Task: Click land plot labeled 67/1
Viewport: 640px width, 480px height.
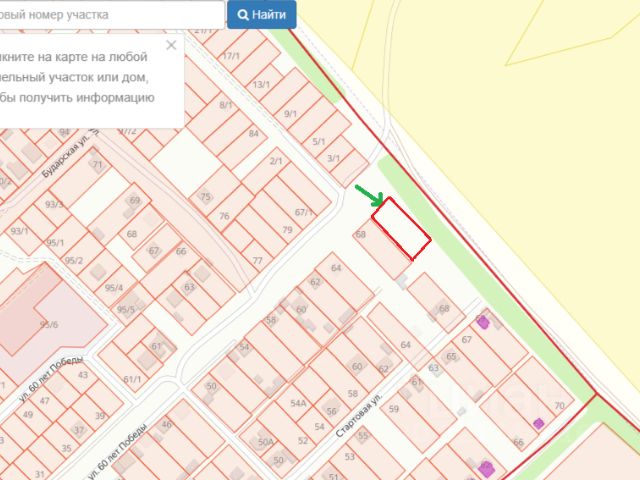Action: click(304, 212)
